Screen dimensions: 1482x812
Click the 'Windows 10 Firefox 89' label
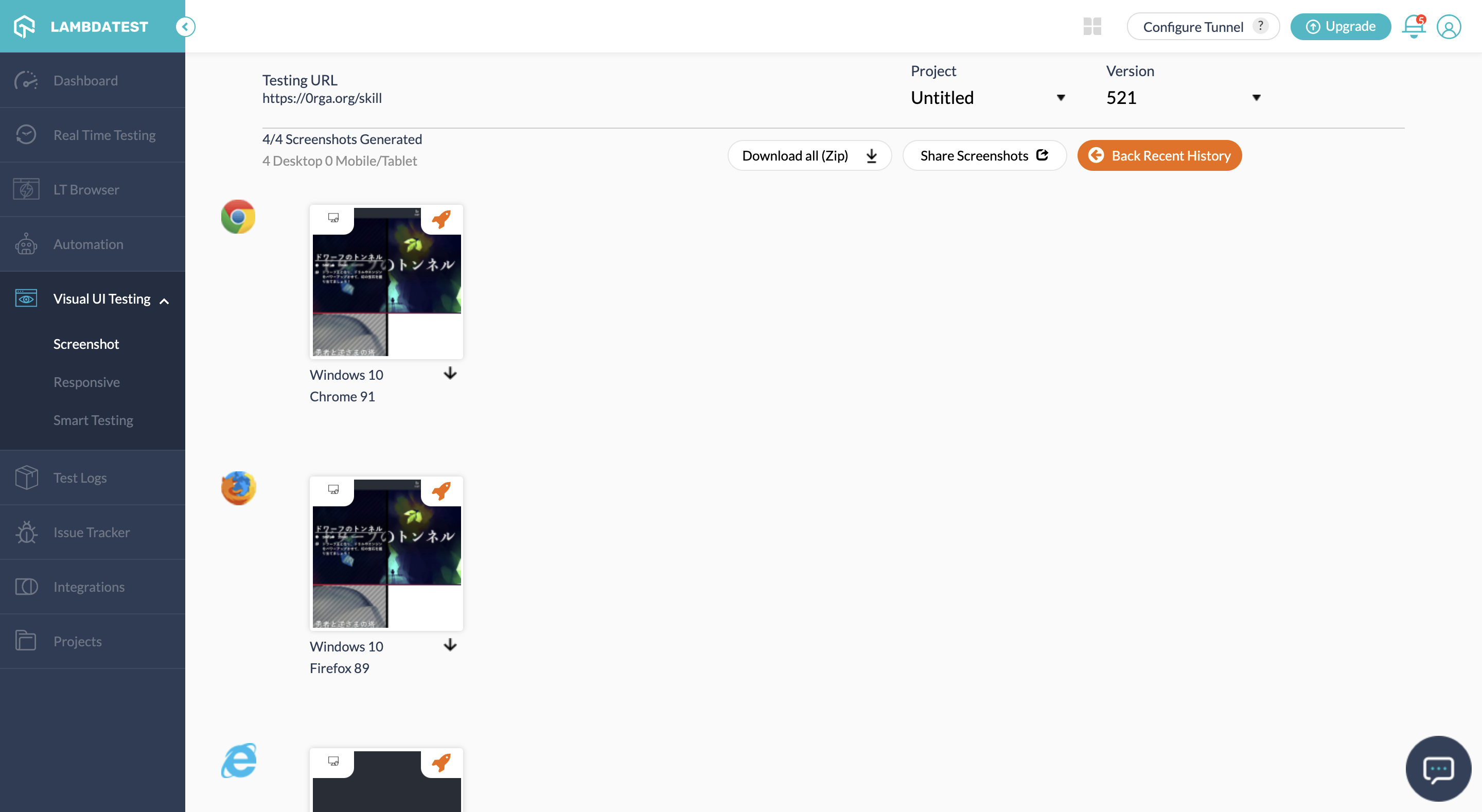point(346,657)
